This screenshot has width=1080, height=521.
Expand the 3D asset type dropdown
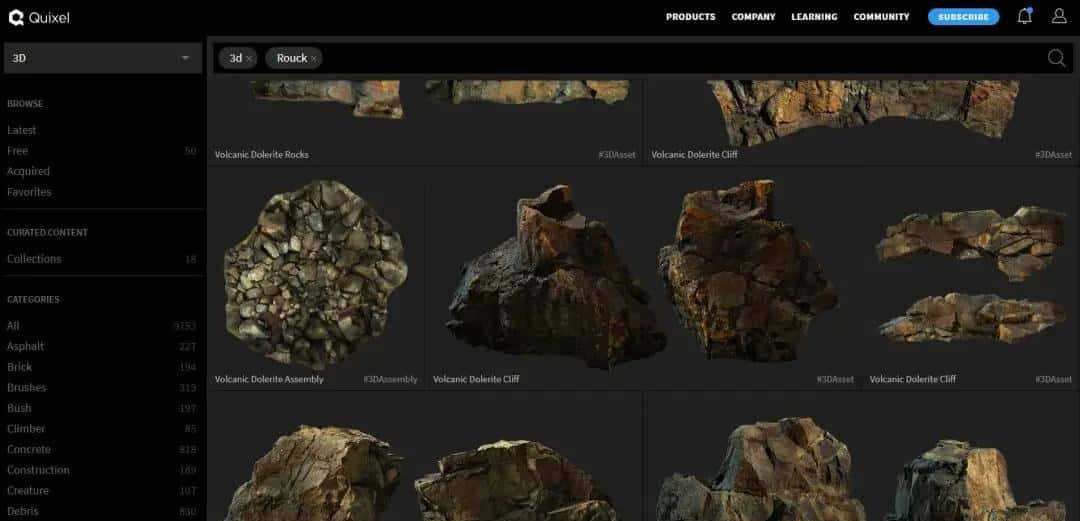185,58
